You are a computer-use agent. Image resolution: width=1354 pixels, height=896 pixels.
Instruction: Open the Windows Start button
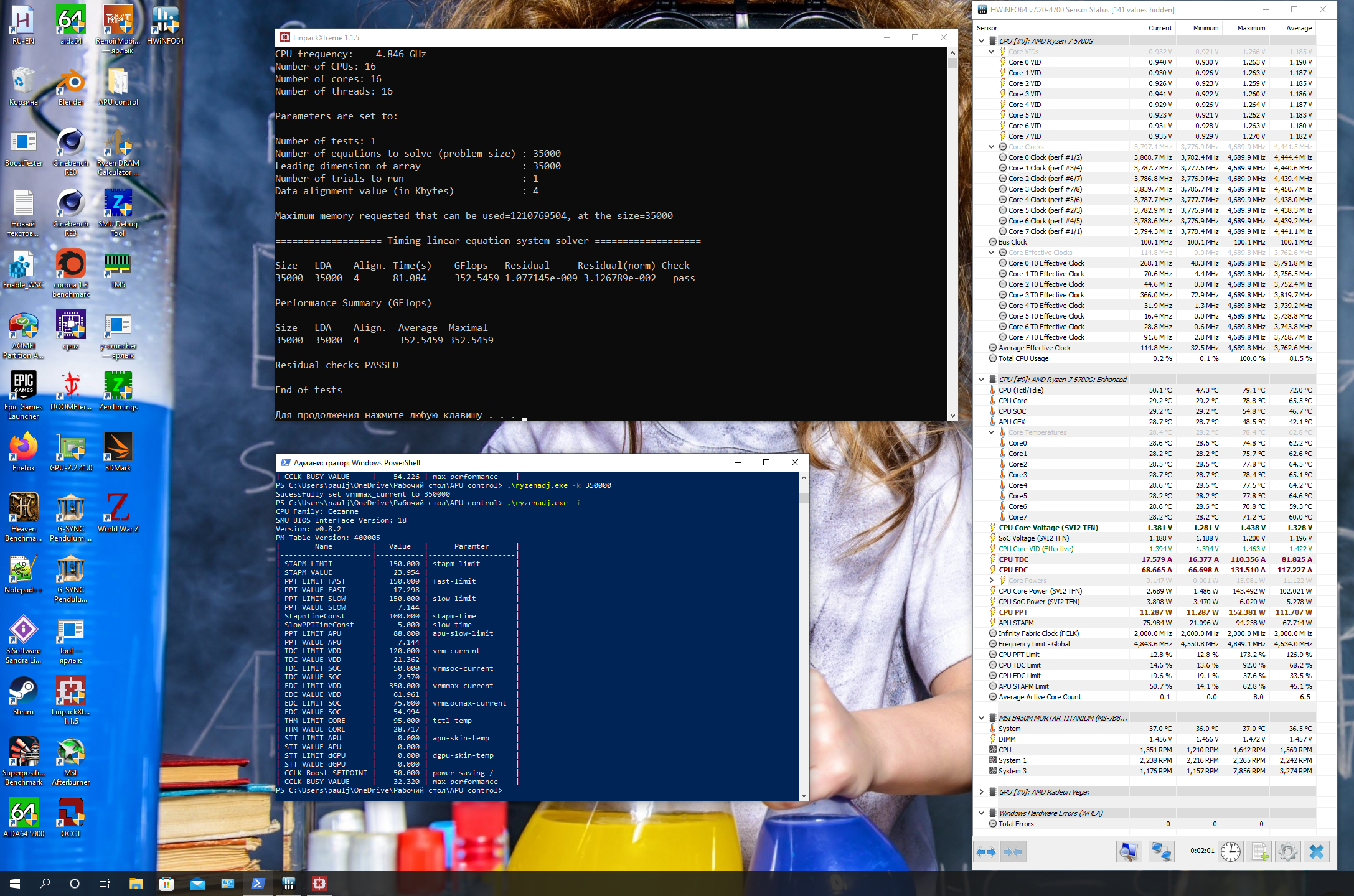coord(15,884)
